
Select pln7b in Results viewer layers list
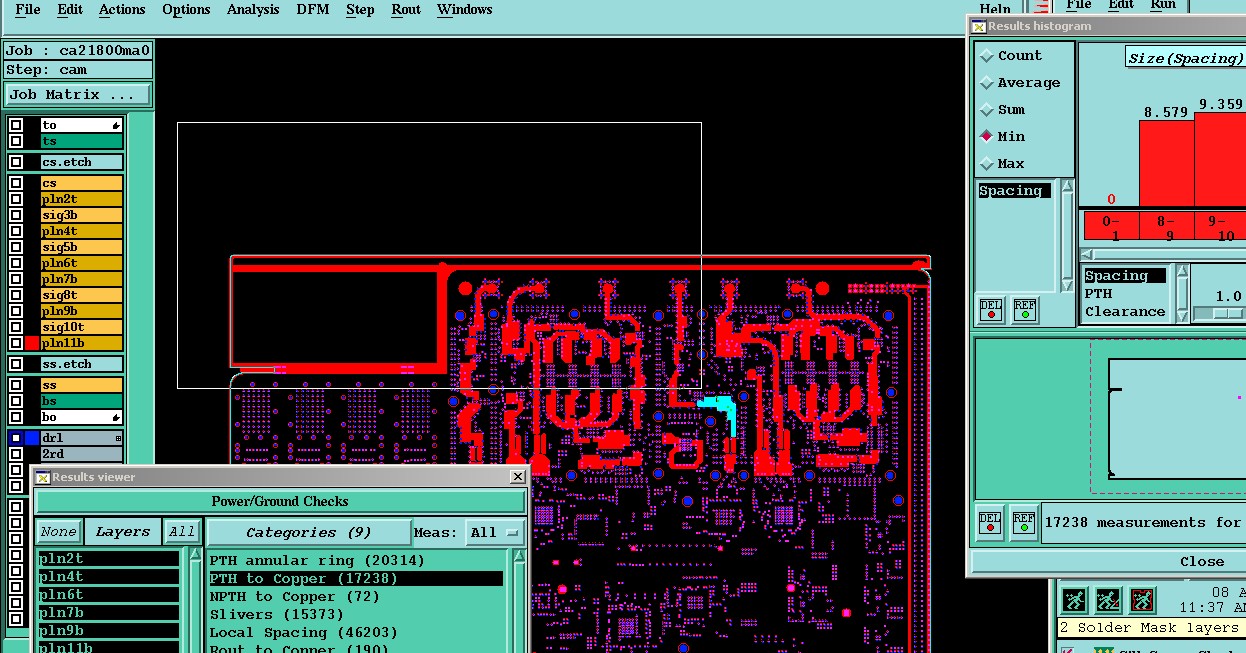[109, 613]
